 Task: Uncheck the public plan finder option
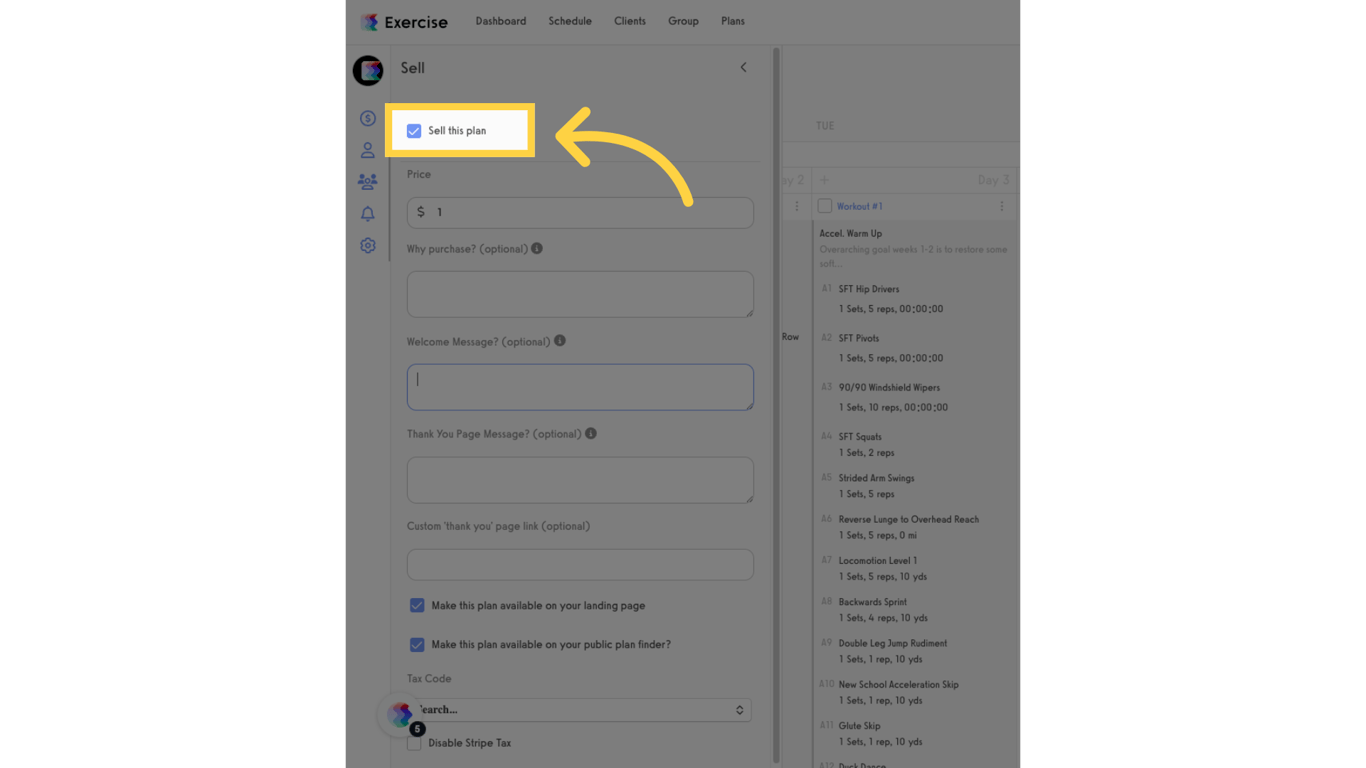pyautogui.click(x=417, y=644)
